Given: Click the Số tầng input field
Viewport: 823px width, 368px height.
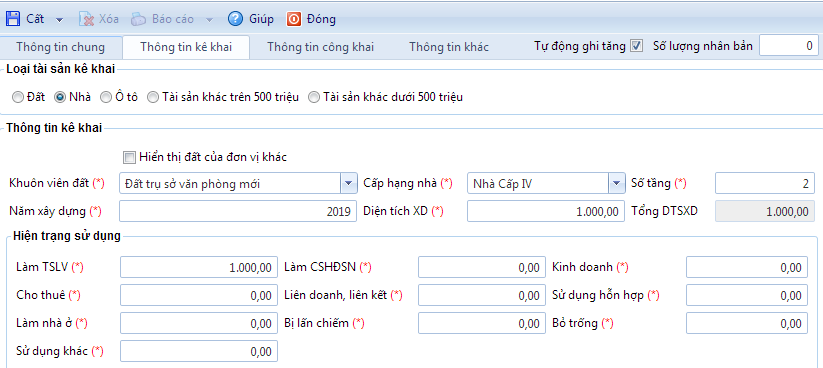Looking at the screenshot, I should coord(765,184).
